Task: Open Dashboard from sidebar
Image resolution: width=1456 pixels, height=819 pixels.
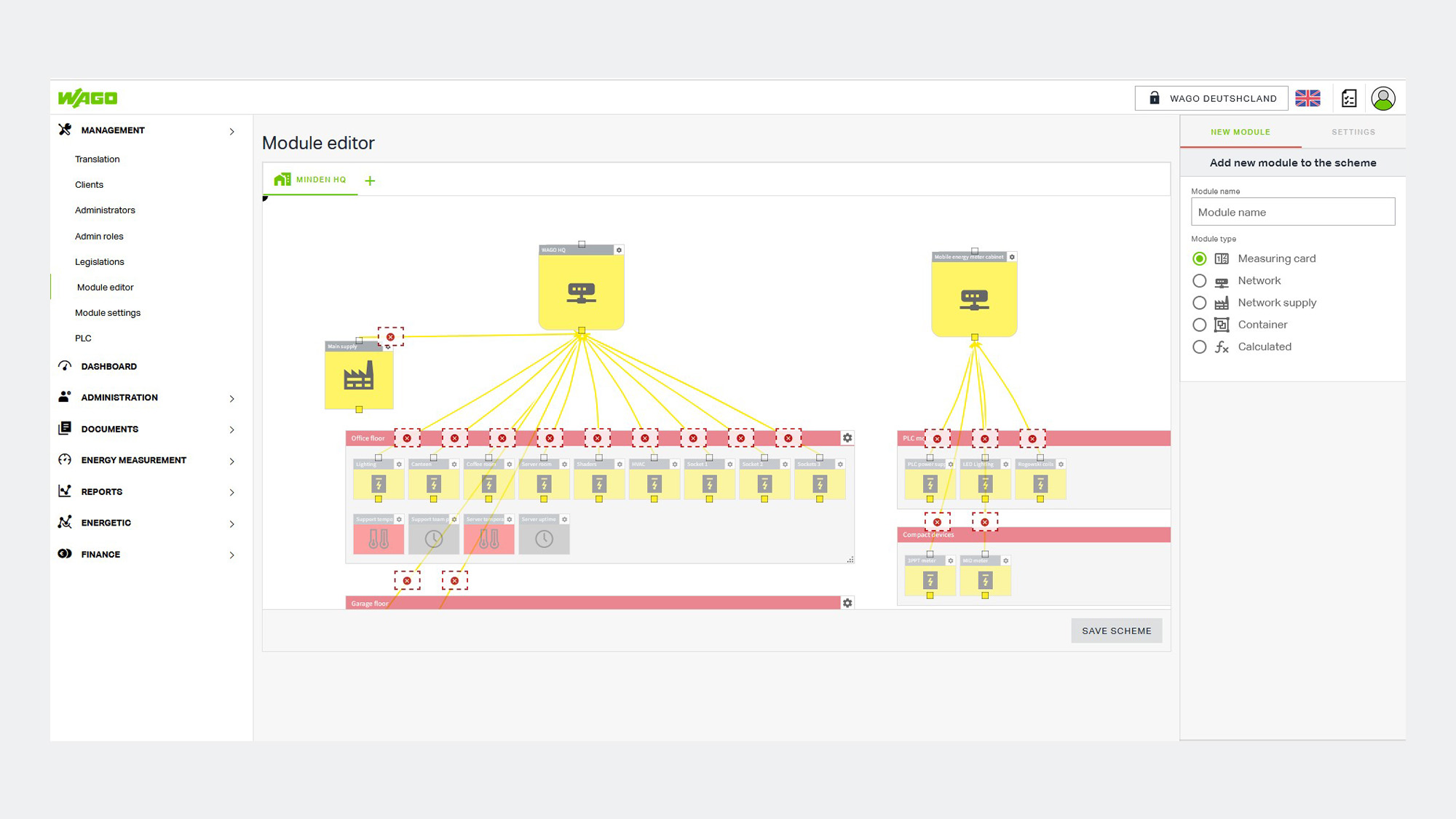Action: tap(109, 366)
